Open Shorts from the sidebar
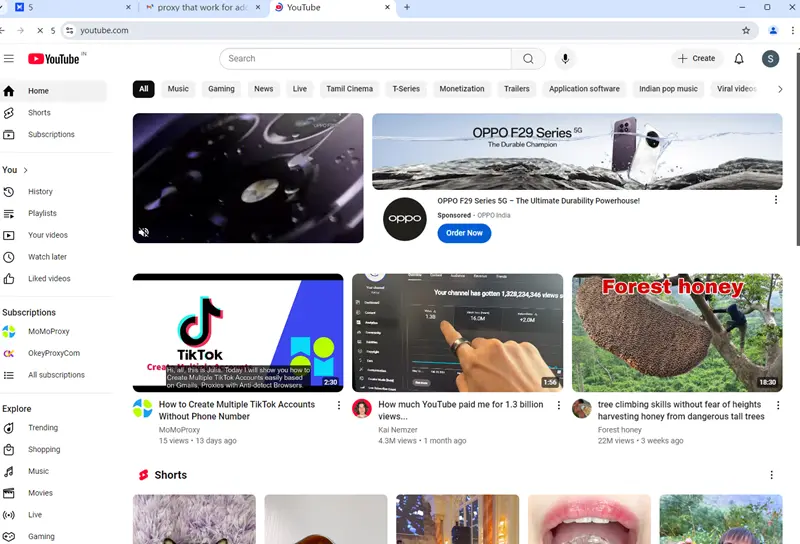Image resolution: width=800 pixels, height=544 pixels. (x=39, y=113)
